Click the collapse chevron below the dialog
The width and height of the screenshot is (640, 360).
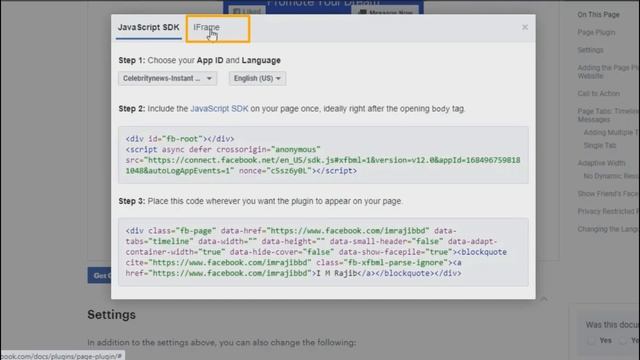pyautogui.click(x=544, y=299)
